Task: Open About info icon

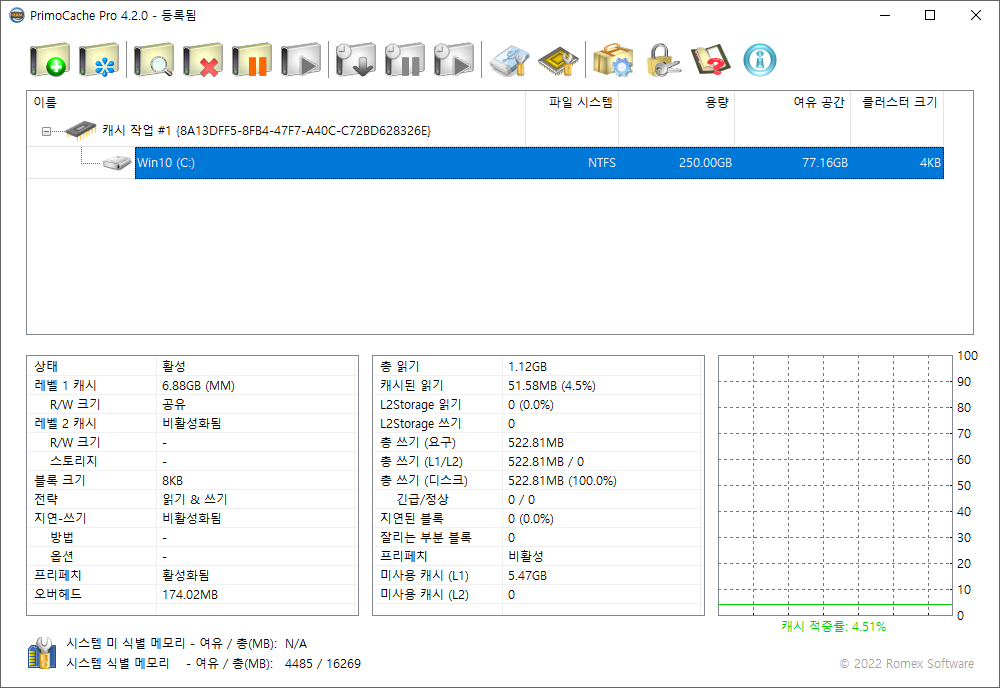Action: (760, 60)
